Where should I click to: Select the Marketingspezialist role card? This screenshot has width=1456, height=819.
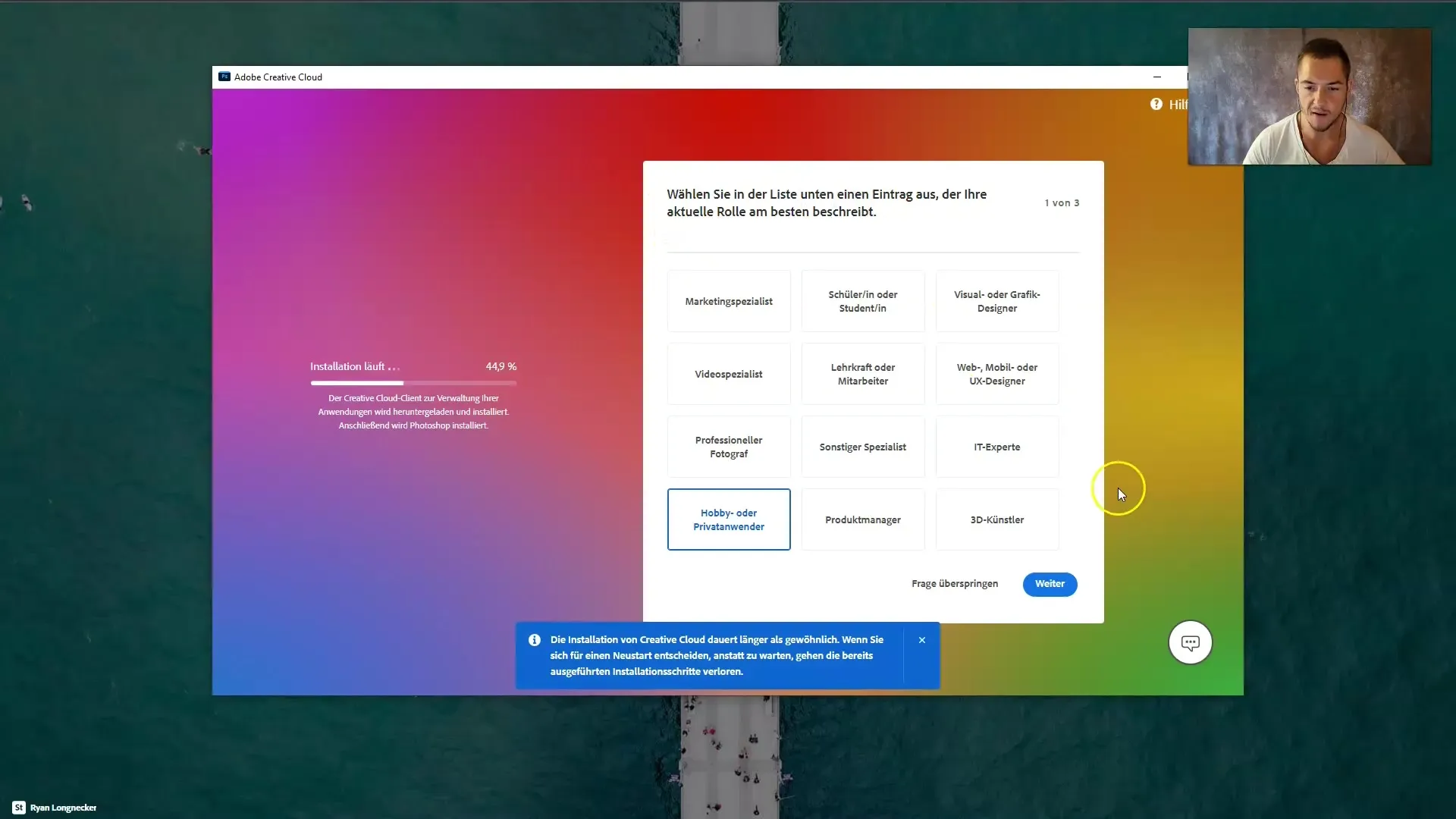coord(729,301)
